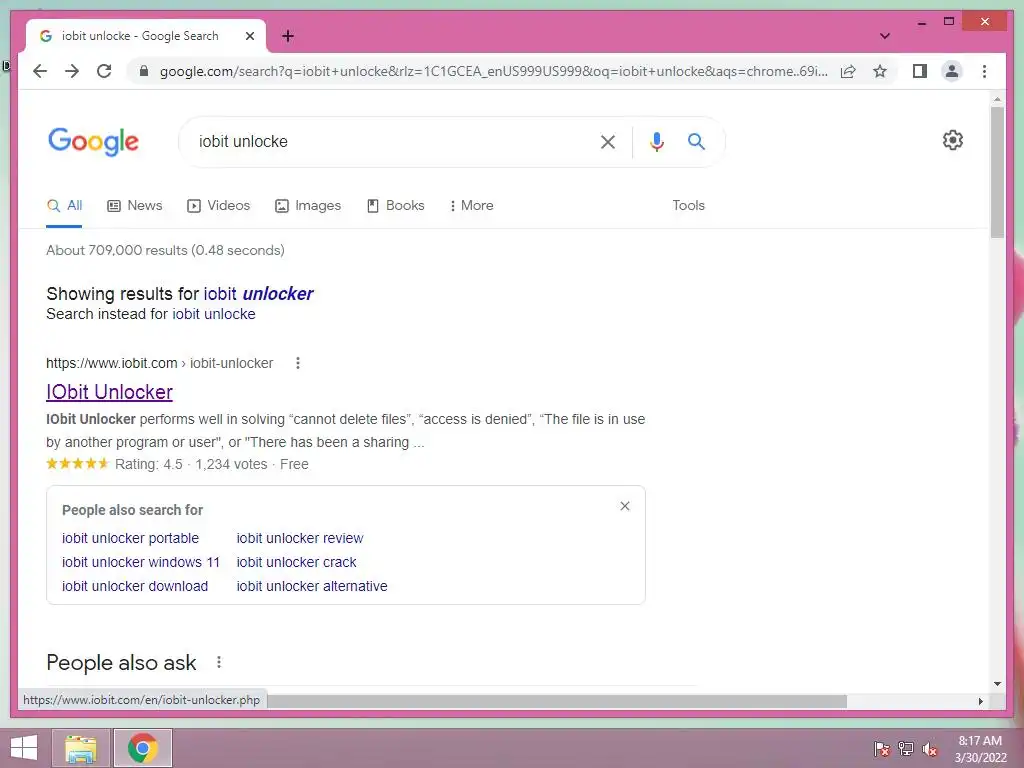Open the Windows Start button
Viewport: 1024px width, 768px height.
click(24, 748)
